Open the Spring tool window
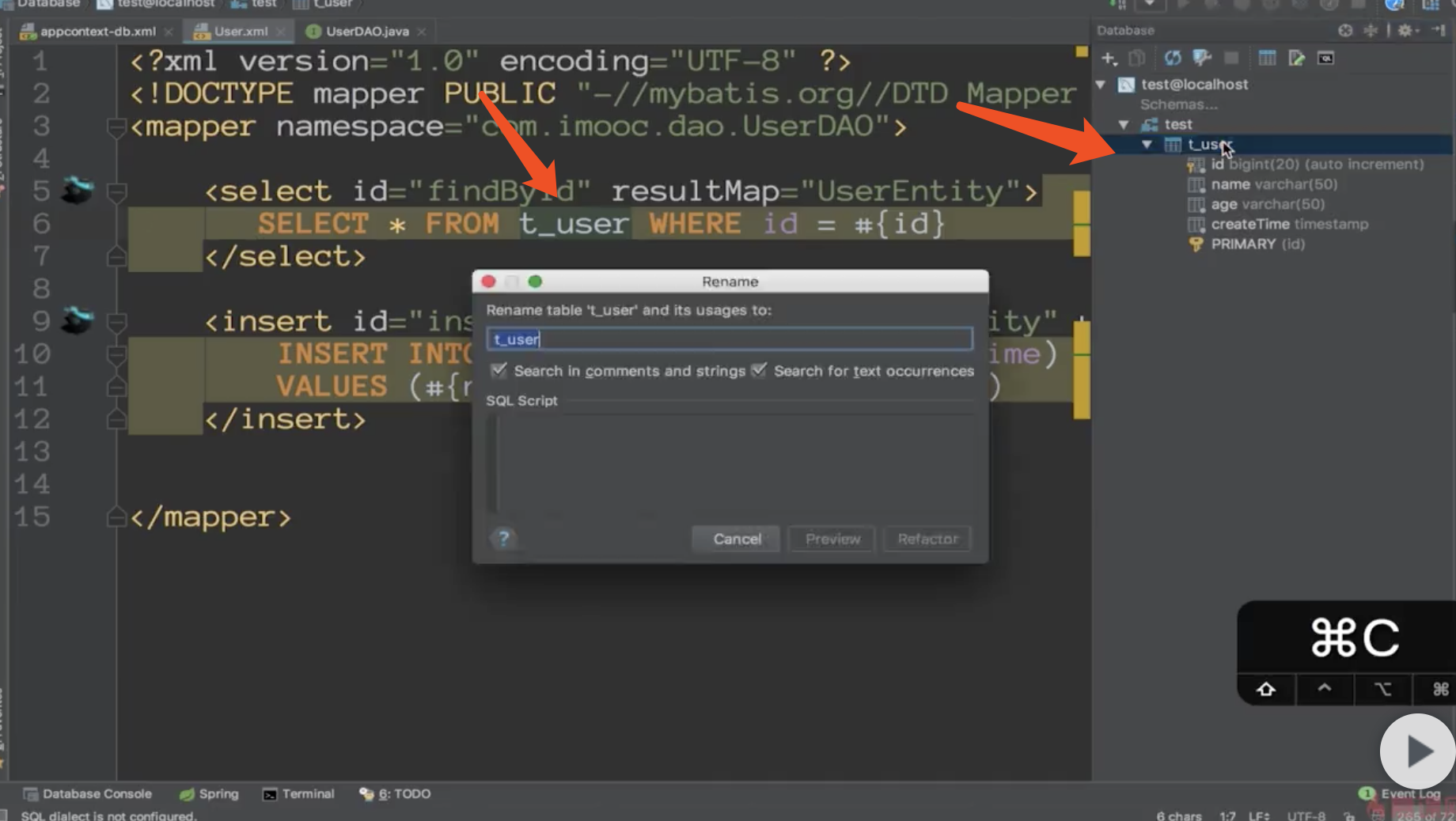Screen dimensions: 1456x821 [x=209, y=793]
